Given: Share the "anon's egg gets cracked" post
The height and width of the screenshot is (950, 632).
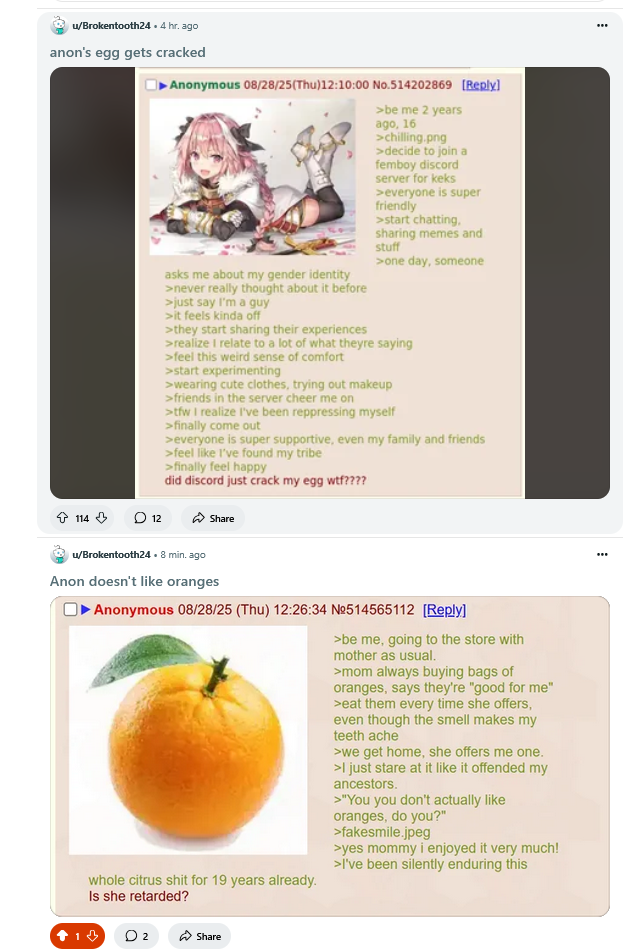Looking at the screenshot, I should point(213,518).
